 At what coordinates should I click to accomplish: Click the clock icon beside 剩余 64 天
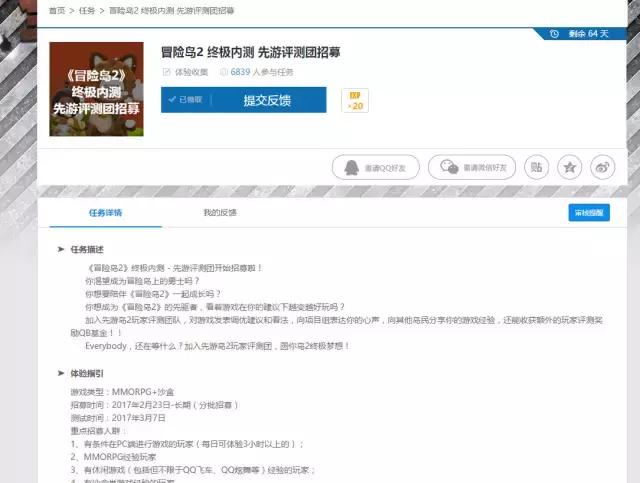click(554, 33)
